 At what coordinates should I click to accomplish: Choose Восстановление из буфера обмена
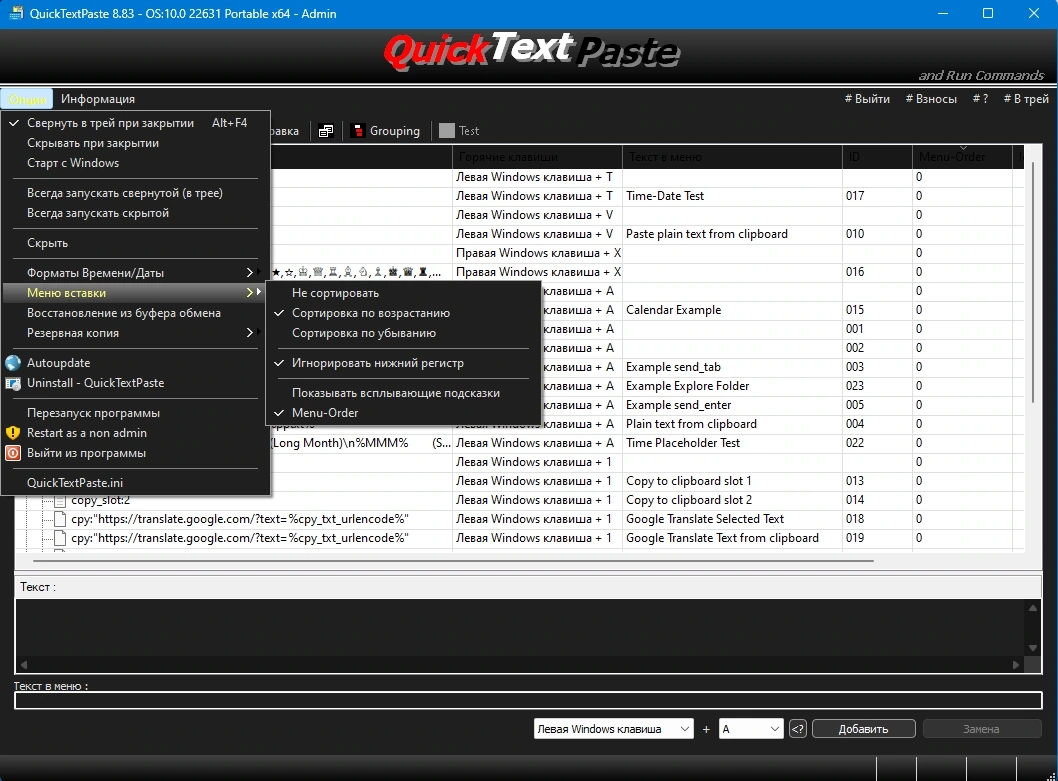[136, 313]
